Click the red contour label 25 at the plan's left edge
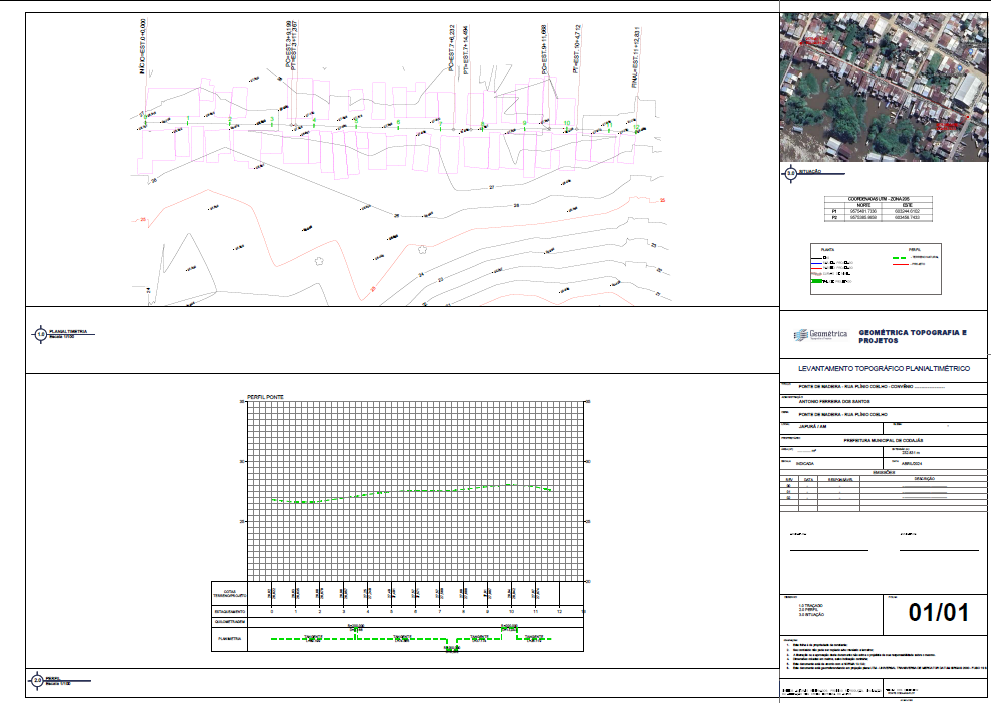This screenshot has width=991, height=703. pyautogui.click(x=143, y=219)
